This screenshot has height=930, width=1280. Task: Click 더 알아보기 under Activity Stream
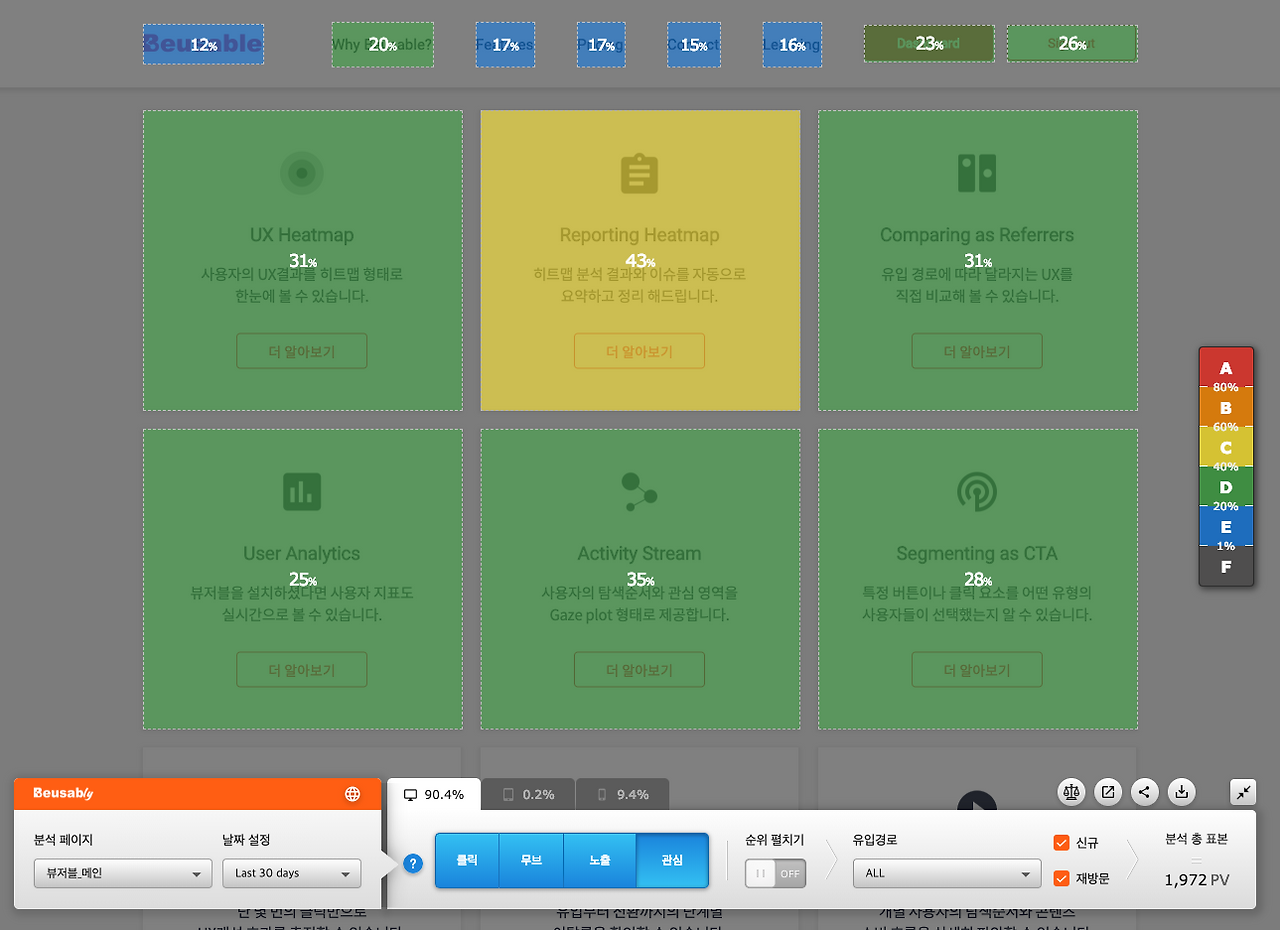point(639,670)
